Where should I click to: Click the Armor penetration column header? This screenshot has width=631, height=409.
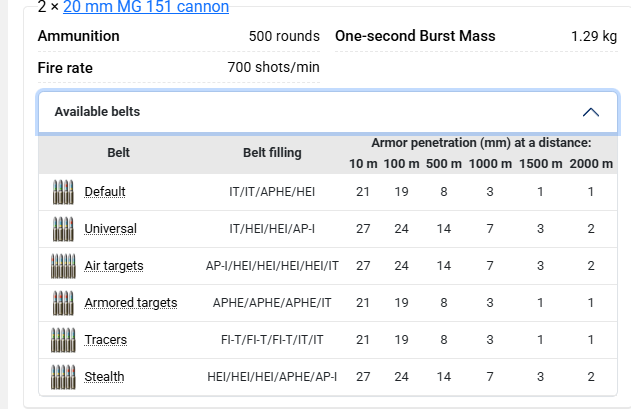pos(481,143)
